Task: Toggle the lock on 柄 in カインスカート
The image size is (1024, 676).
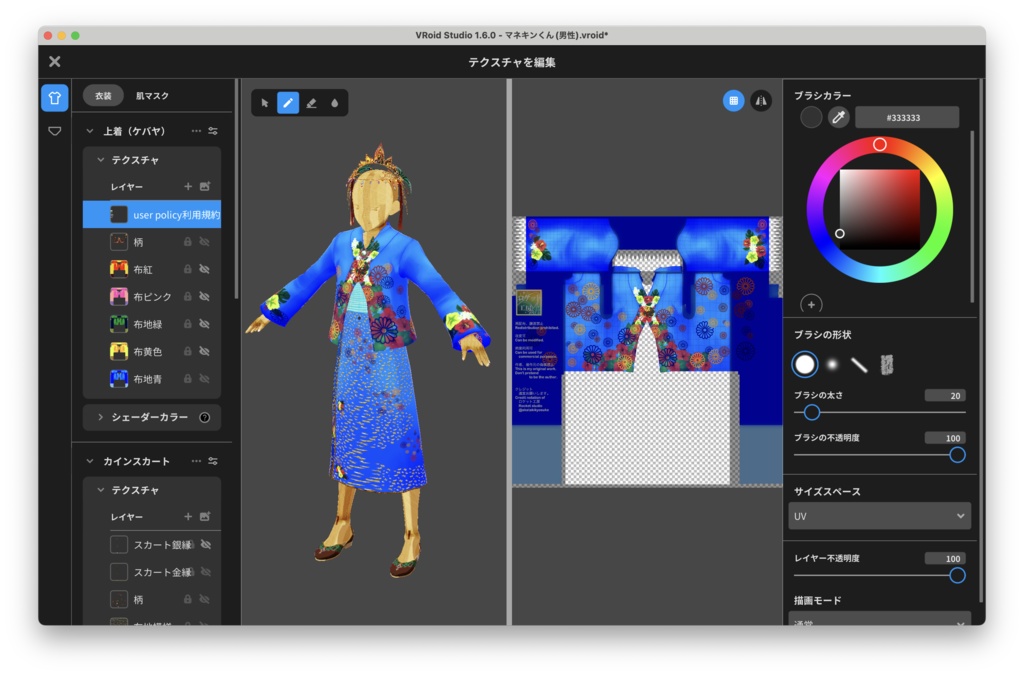Action: [x=187, y=599]
